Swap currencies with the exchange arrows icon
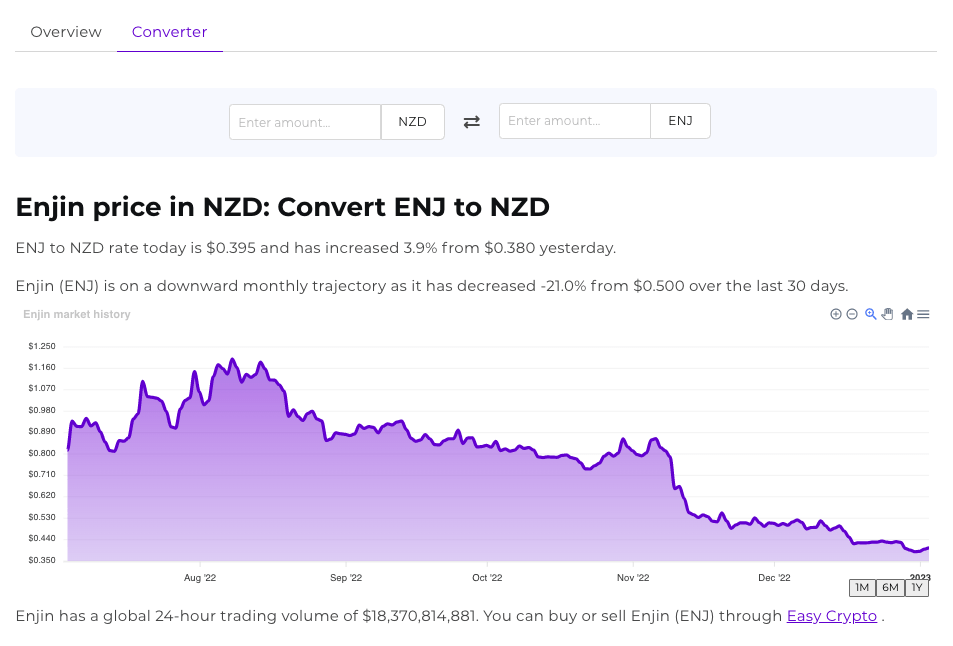Screen dimensions: 953x646 (472, 122)
